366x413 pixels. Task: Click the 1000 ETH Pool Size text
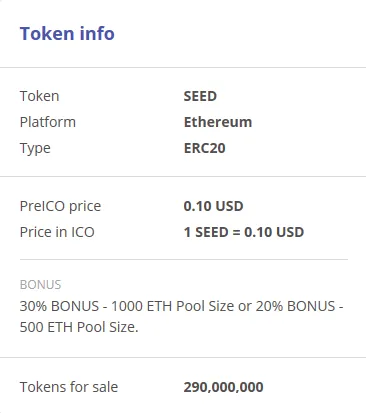(x=172, y=306)
